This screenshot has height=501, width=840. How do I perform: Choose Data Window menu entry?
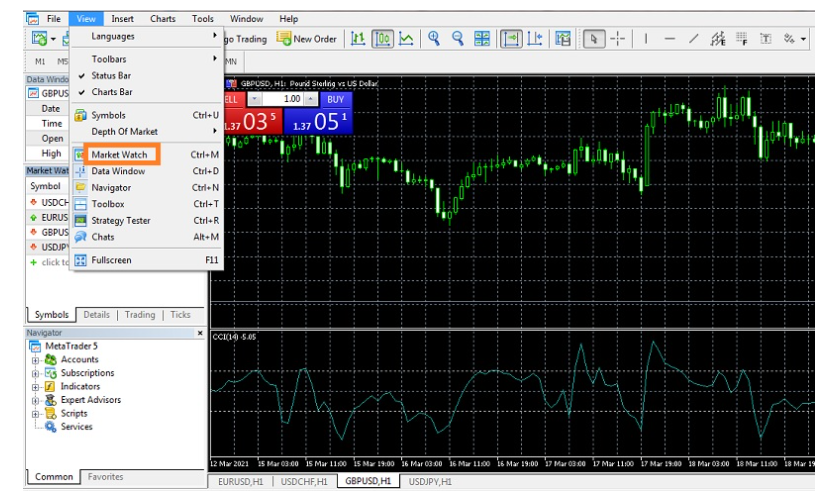(147, 171)
